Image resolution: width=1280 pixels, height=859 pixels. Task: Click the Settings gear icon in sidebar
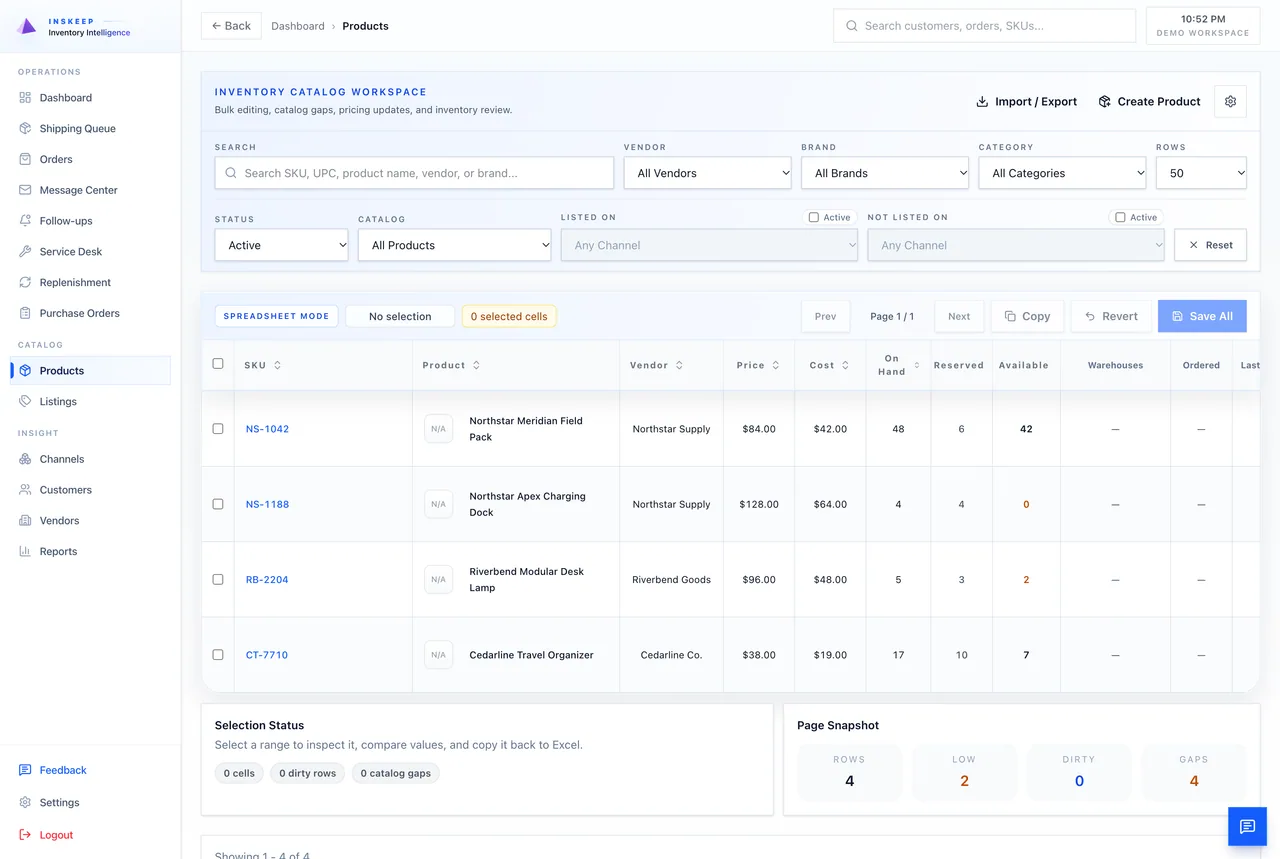(x=25, y=802)
